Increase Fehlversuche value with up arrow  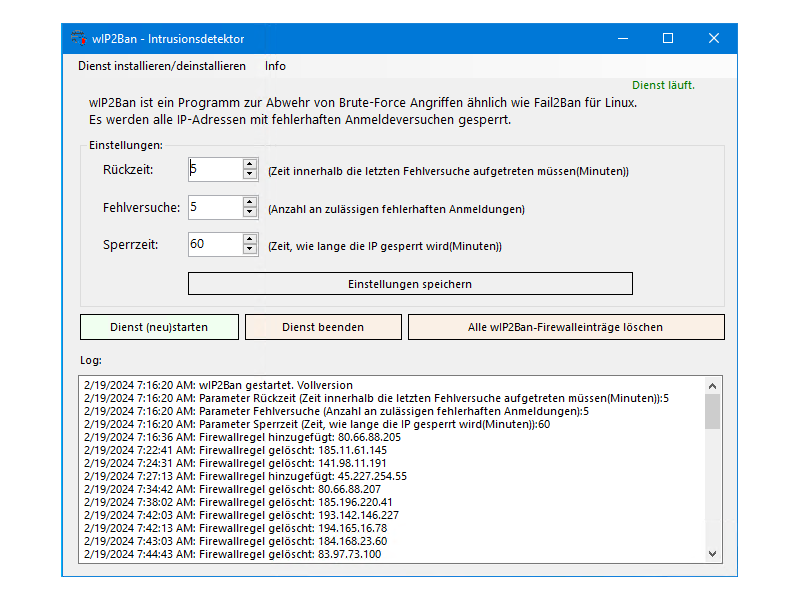(250, 201)
